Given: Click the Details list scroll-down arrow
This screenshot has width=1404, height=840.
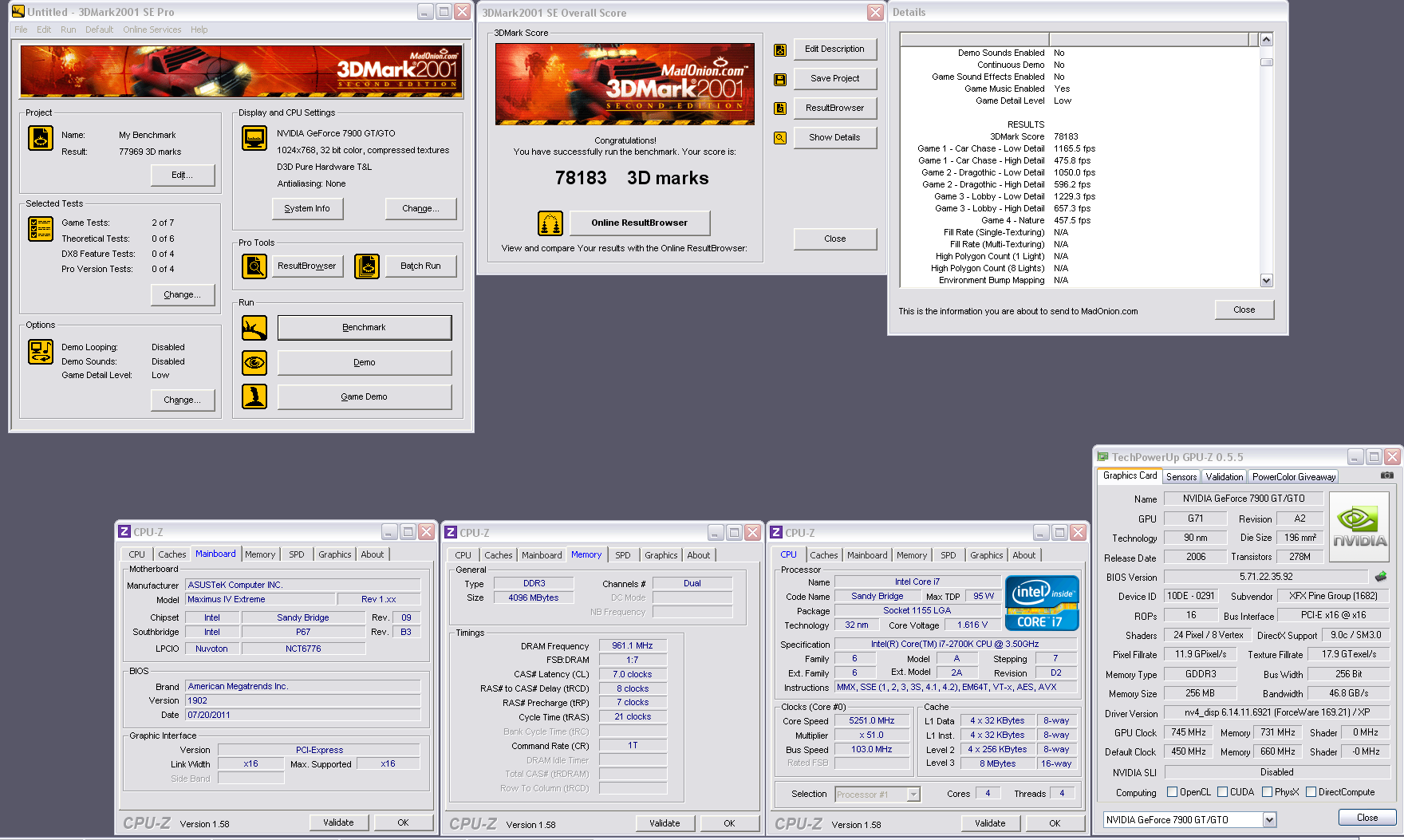Looking at the screenshot, I should point(1266,280).
